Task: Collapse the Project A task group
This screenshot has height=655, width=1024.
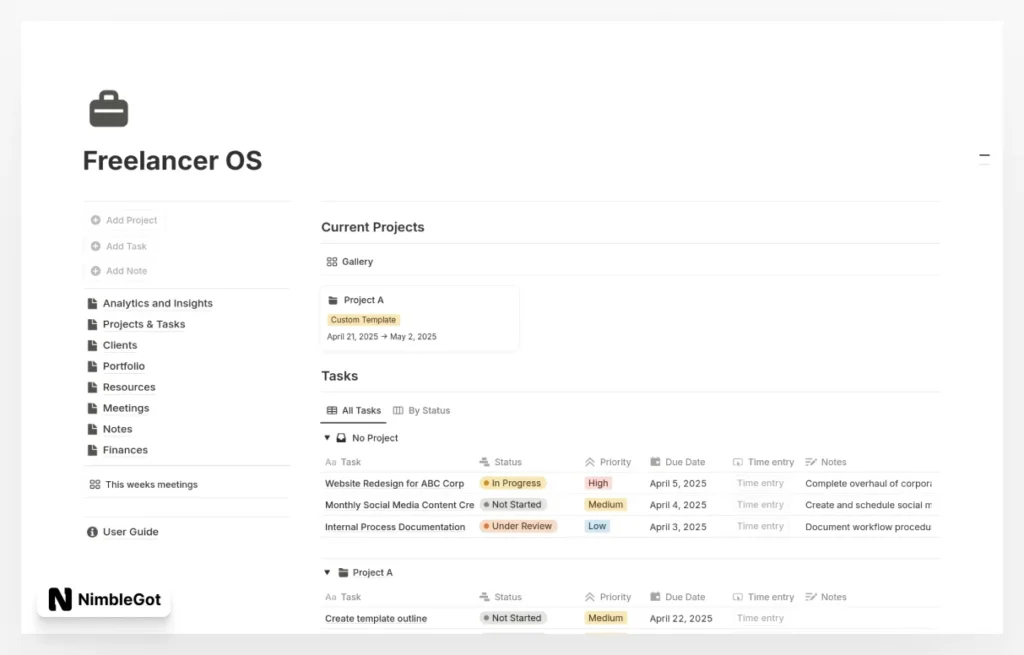Action: coord(327,572)
